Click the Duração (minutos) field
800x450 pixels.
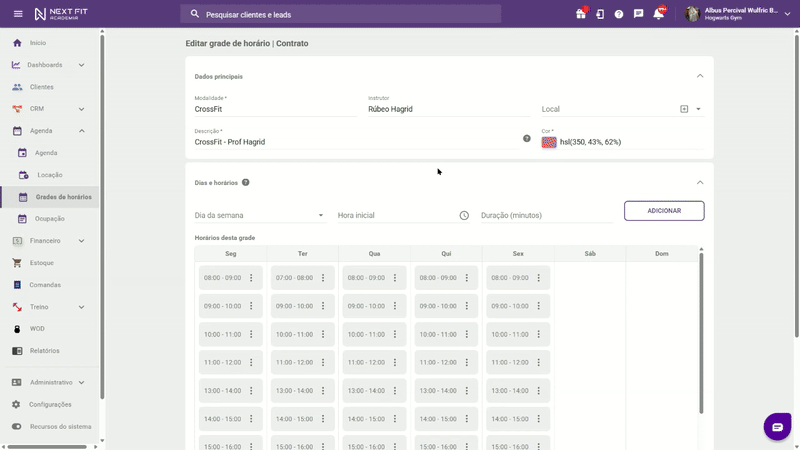pos(546,215)
